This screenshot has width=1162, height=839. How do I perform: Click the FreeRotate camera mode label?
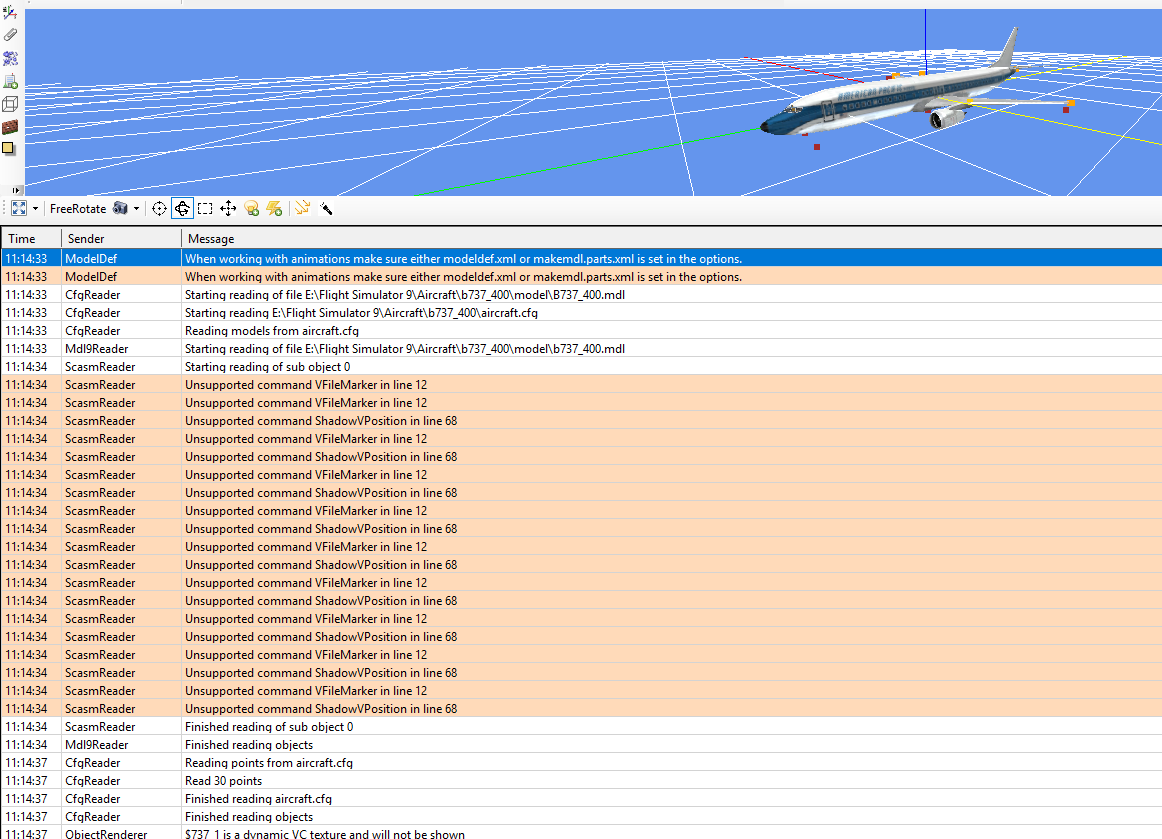click(x=78, y=209)
